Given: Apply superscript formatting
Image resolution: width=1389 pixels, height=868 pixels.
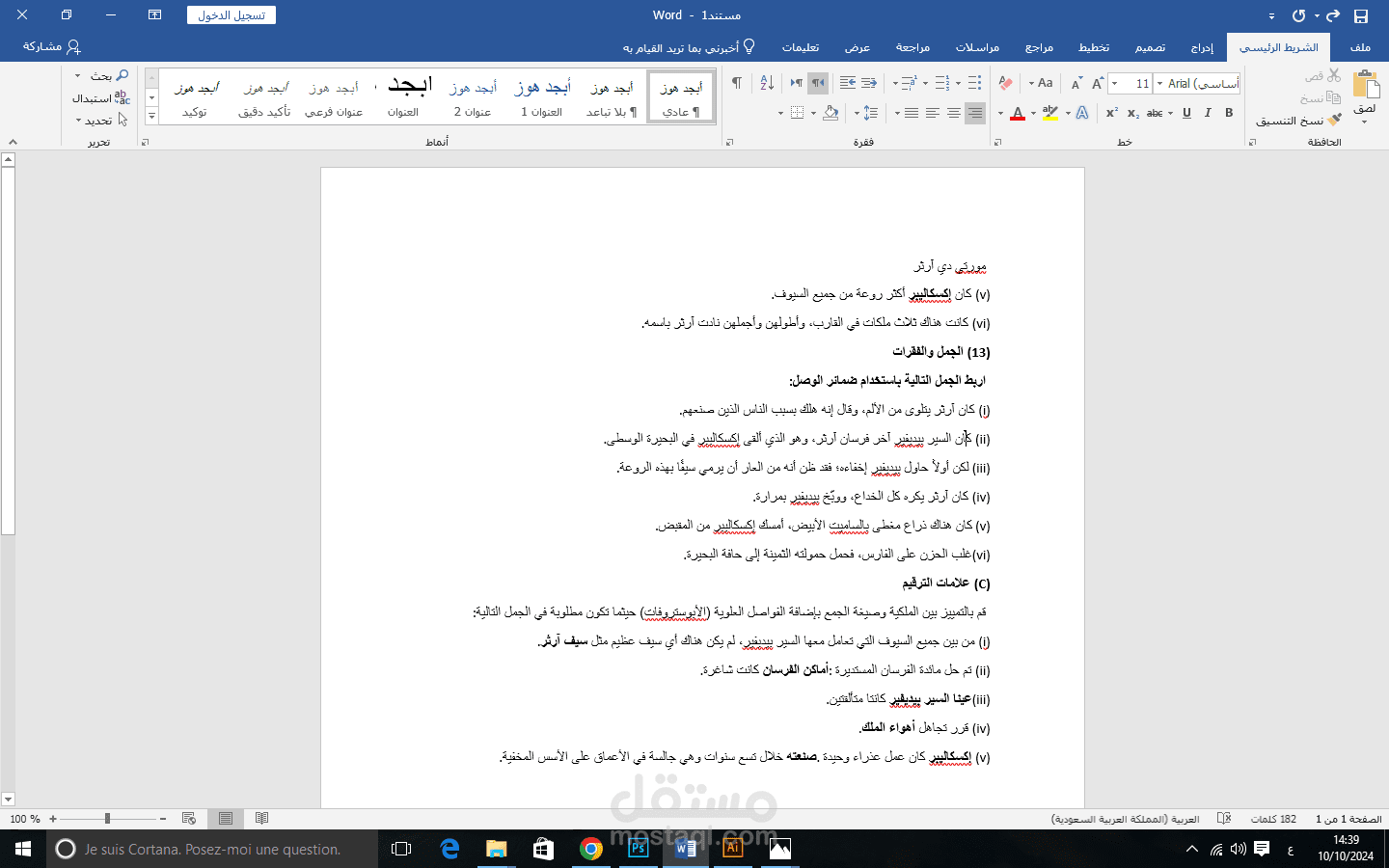Looking at the screenshot, I should pos(1111,113).
